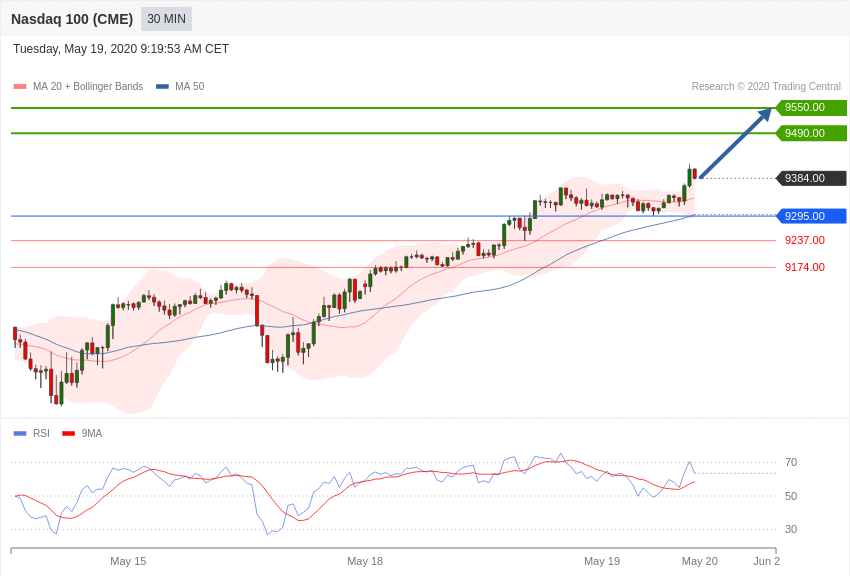
Task: Click the 9384.00 current price tag
Action: pos(811,178)
